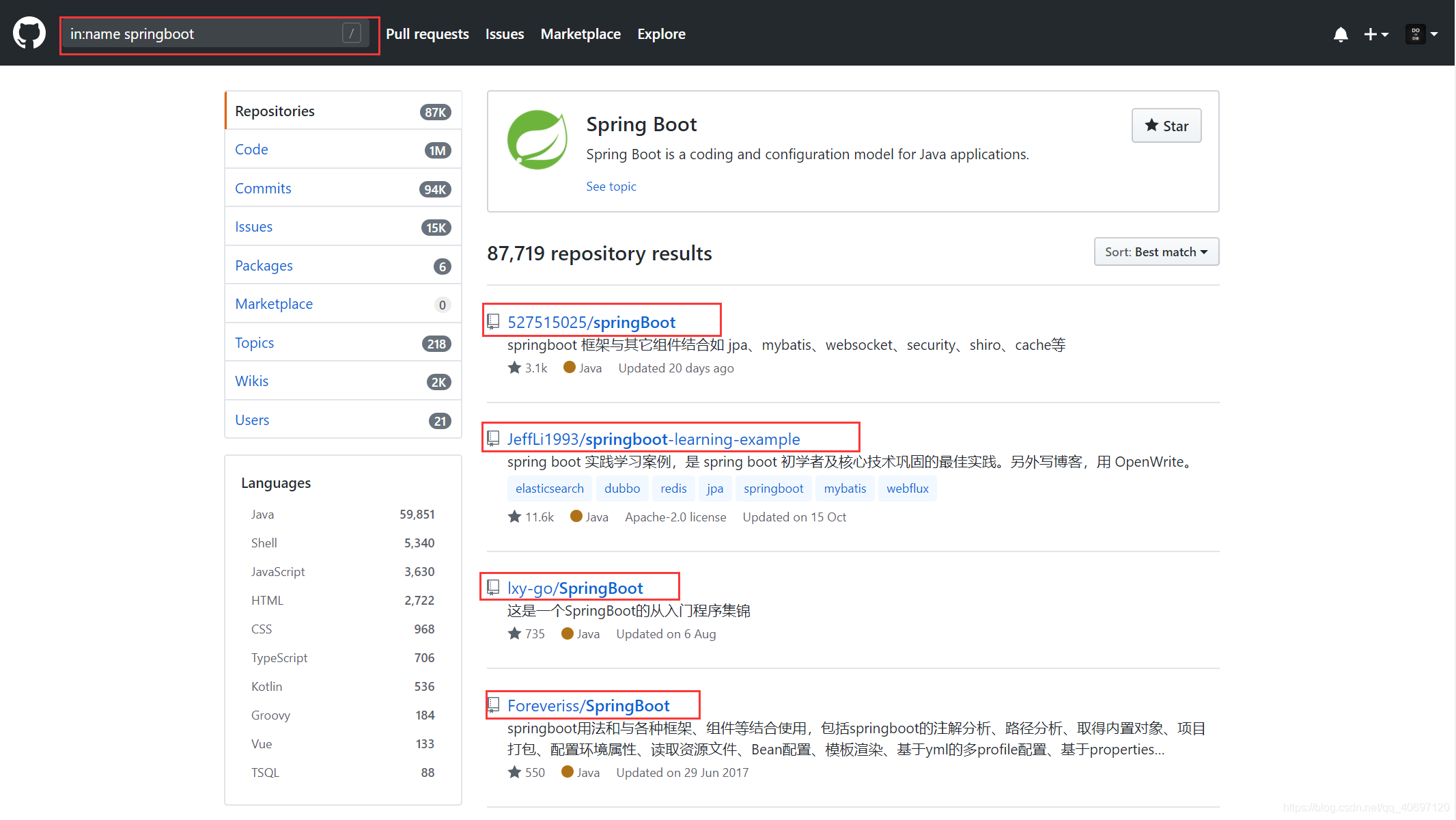Click the 550 stars count

(x=527, y=773)
